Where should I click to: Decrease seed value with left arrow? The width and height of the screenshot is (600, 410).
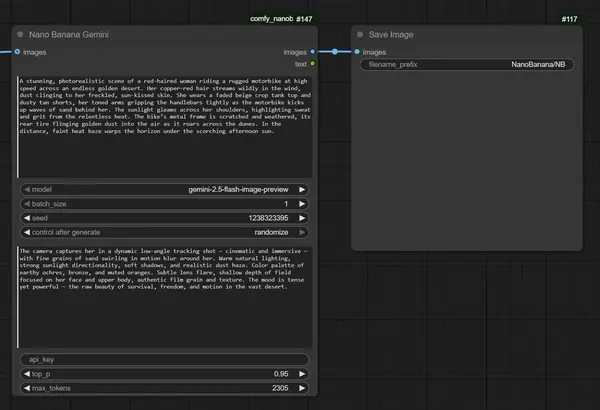click(27, 218)
